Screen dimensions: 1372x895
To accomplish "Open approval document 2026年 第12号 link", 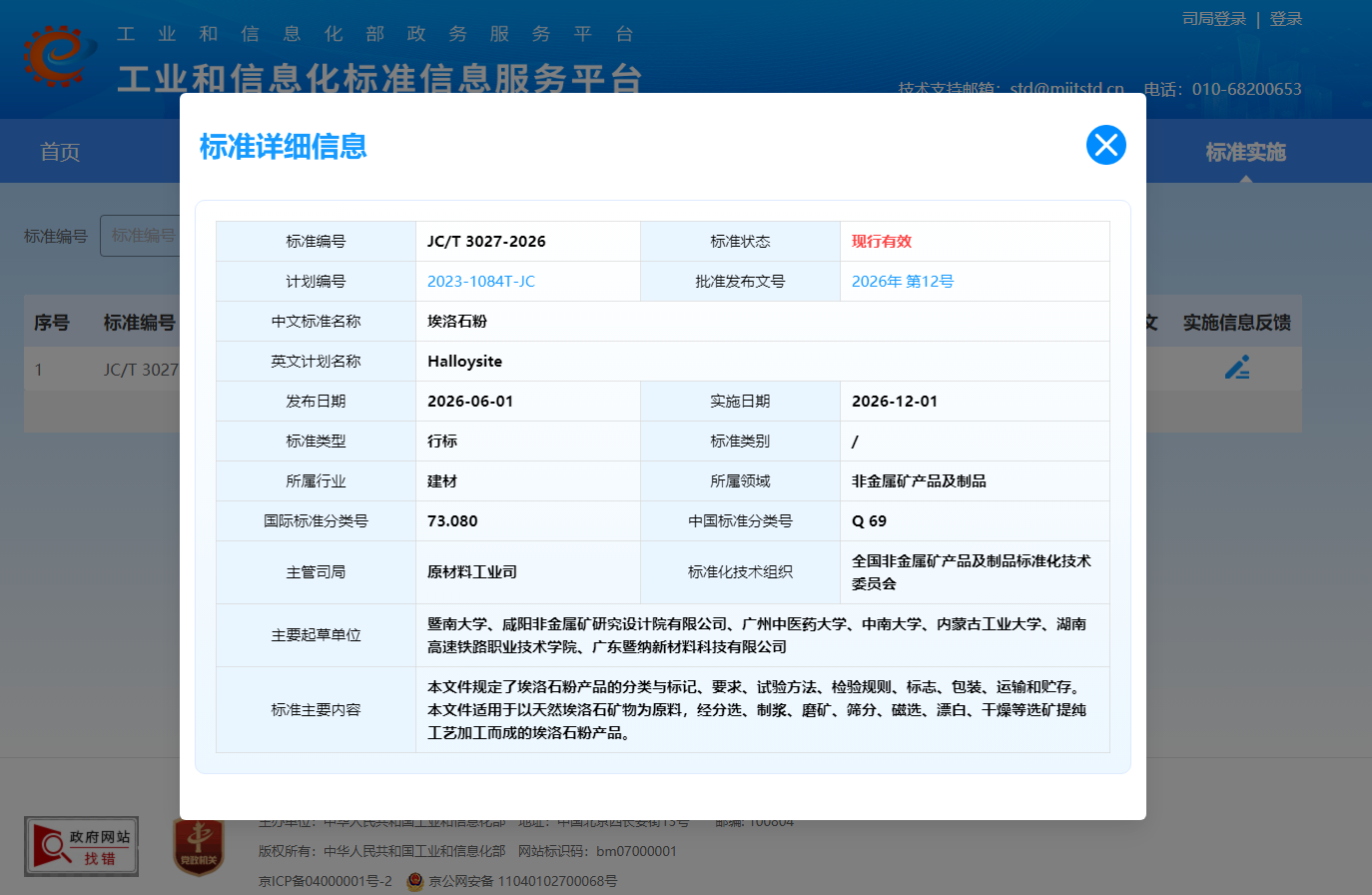I will click(x=903, y=282).
